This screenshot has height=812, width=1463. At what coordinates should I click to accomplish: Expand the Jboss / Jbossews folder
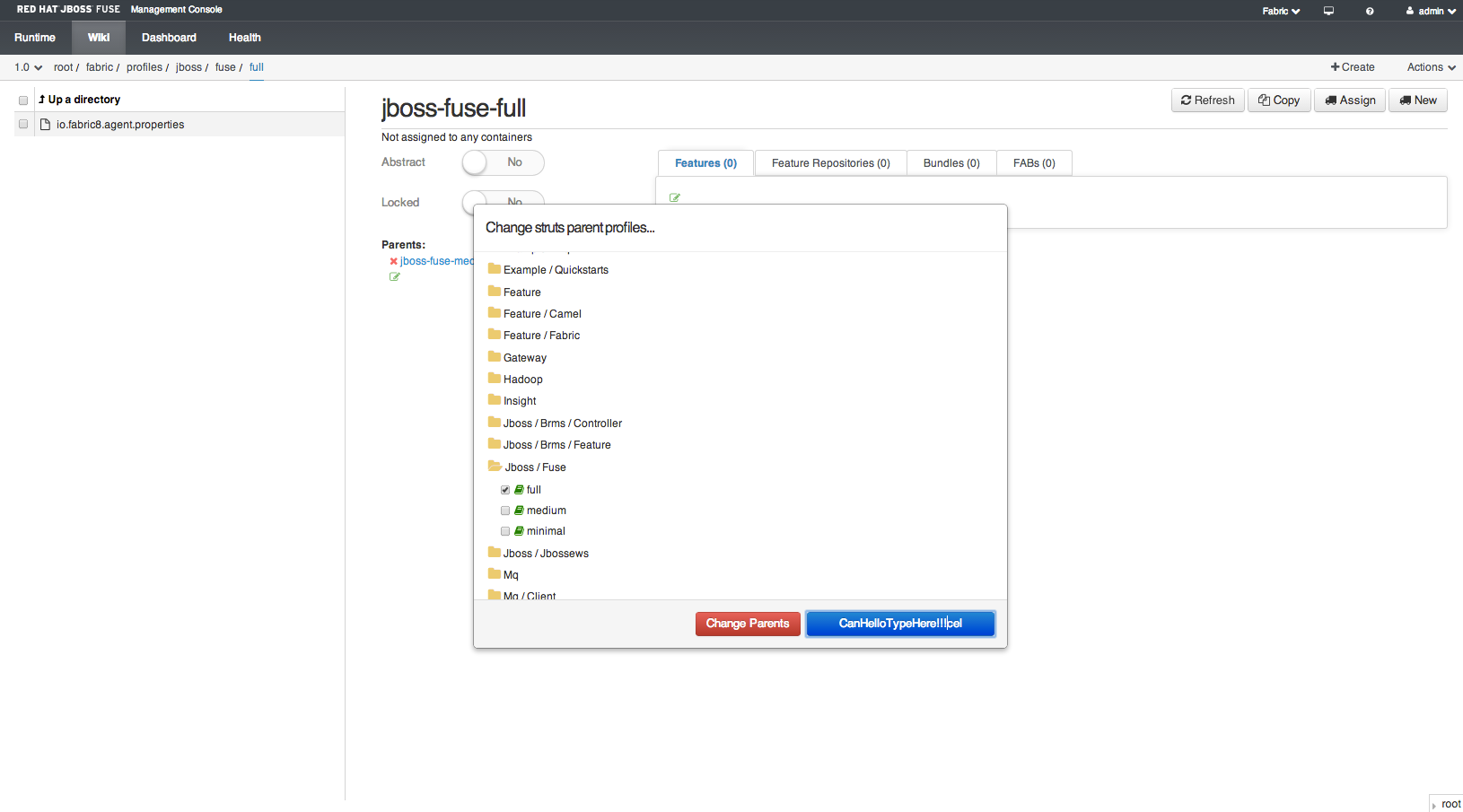[x=539, y=554]
